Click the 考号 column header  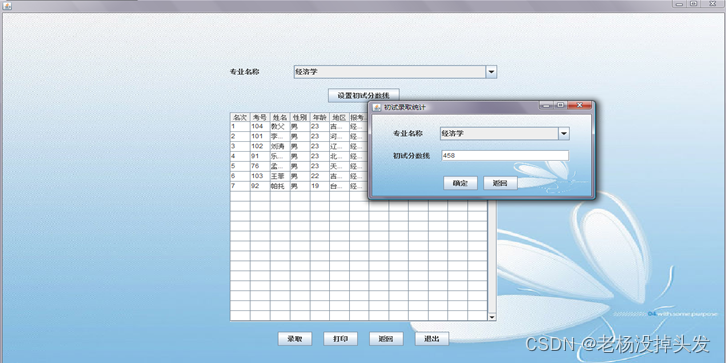[x=260, y=117]
